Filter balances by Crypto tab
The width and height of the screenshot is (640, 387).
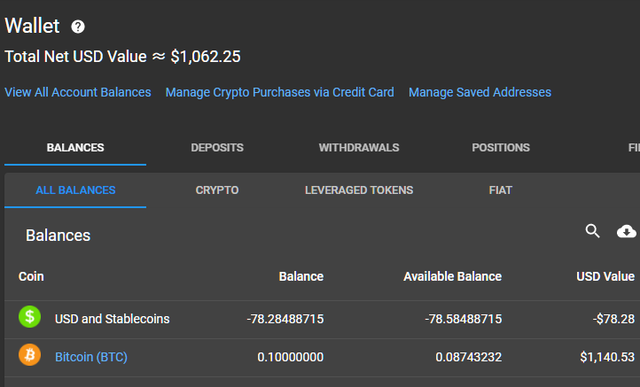click(x=217, y=190)
